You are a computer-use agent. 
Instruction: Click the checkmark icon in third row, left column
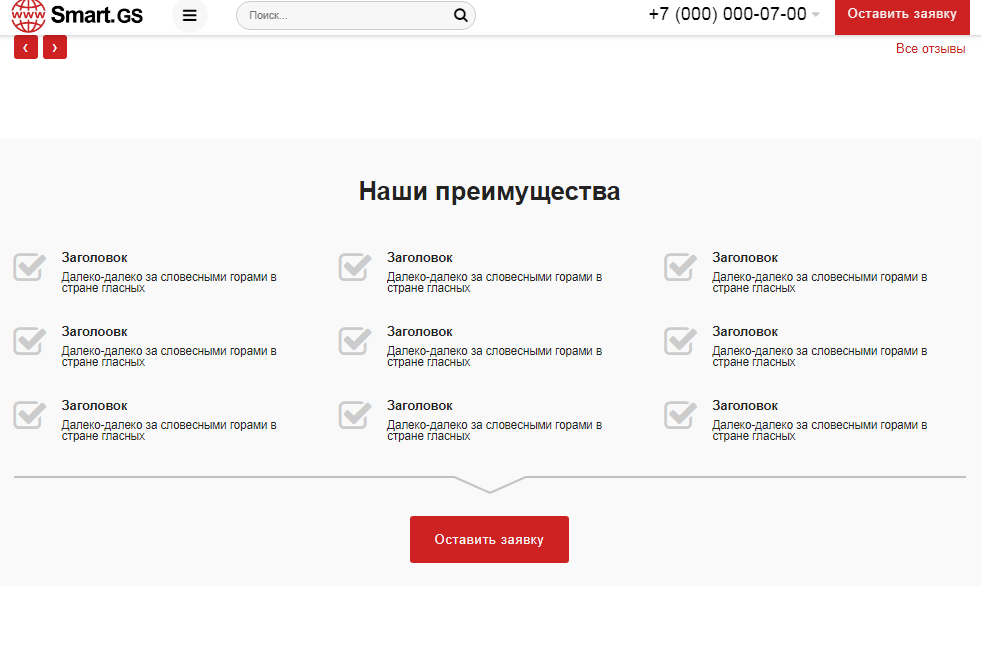[30, 415]
